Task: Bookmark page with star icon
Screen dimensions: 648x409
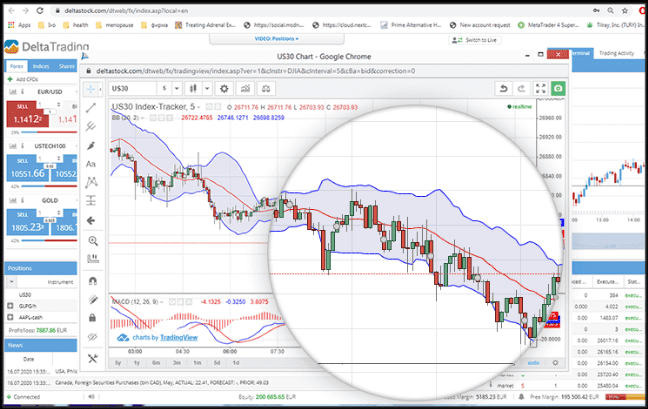Action: tap(625, 10)
